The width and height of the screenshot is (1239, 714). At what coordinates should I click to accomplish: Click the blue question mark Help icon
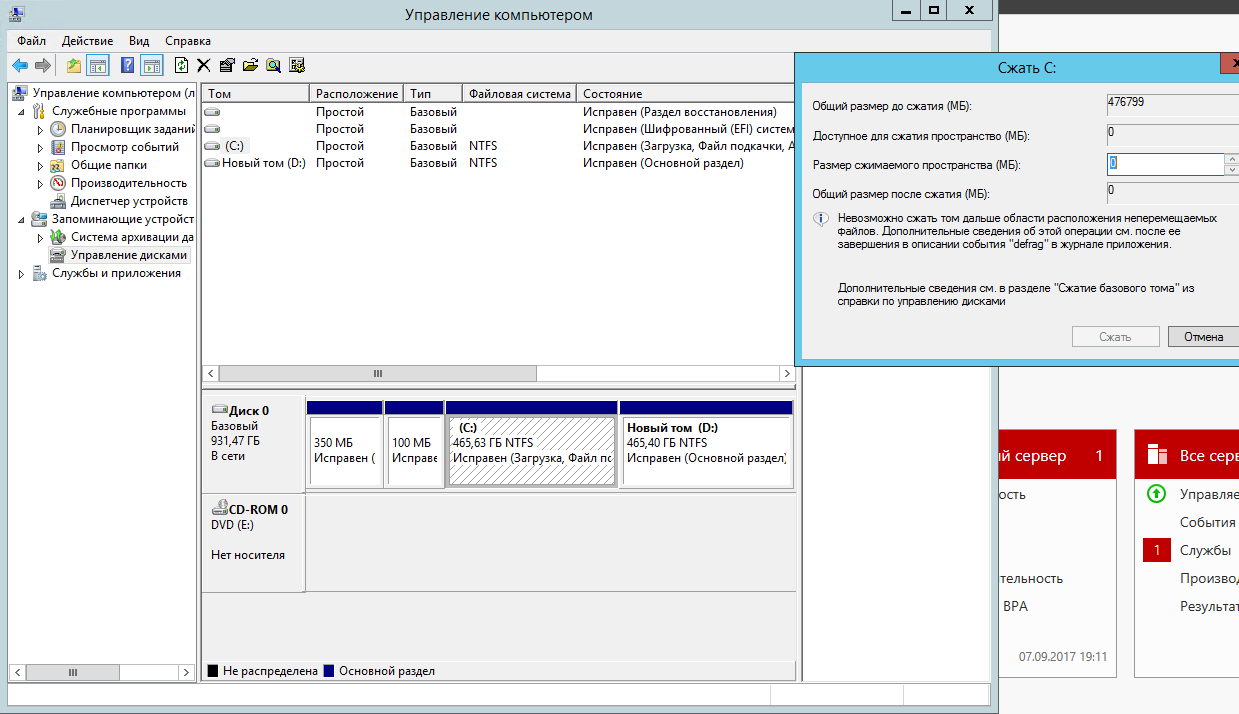(x=127, y=65)
